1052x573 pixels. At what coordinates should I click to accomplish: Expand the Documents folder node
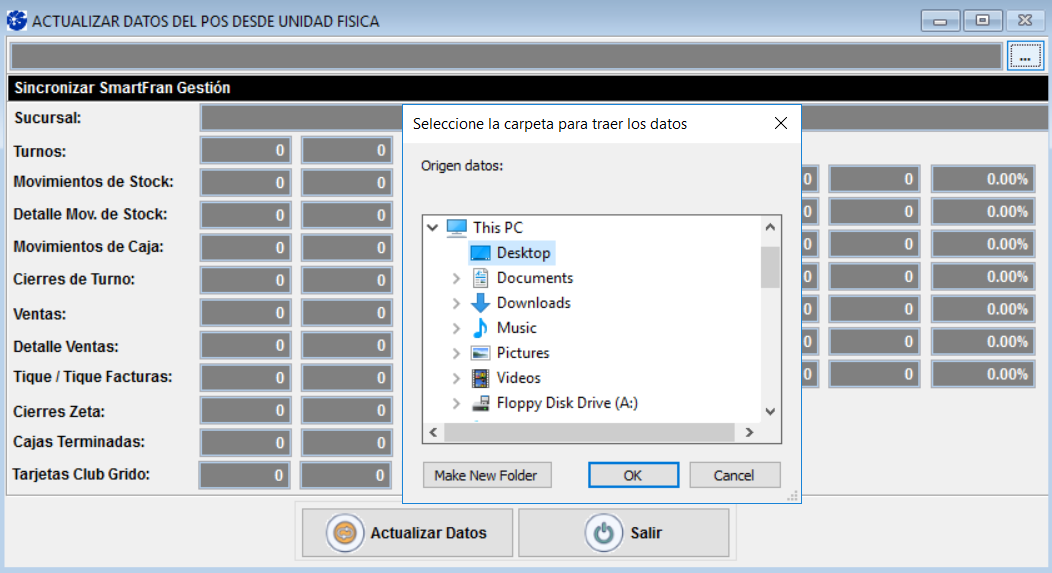point(456,278)
